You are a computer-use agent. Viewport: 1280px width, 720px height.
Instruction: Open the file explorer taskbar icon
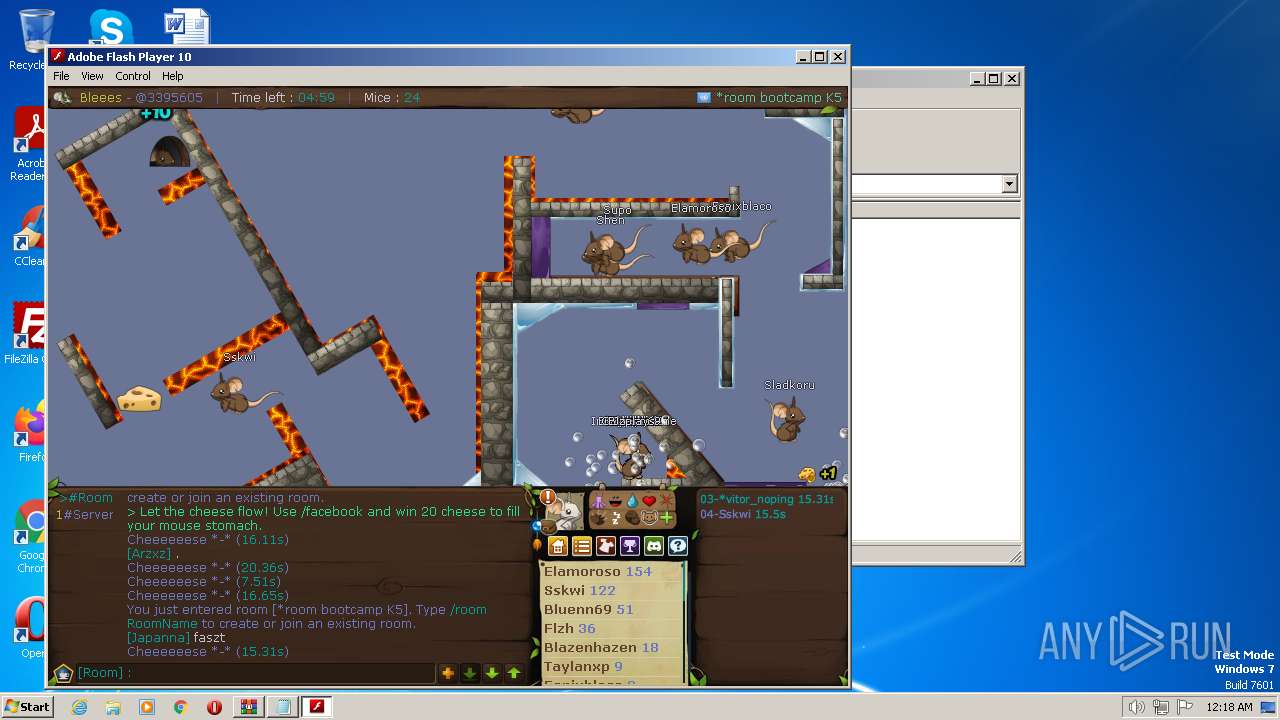click(x=113, y=706)
